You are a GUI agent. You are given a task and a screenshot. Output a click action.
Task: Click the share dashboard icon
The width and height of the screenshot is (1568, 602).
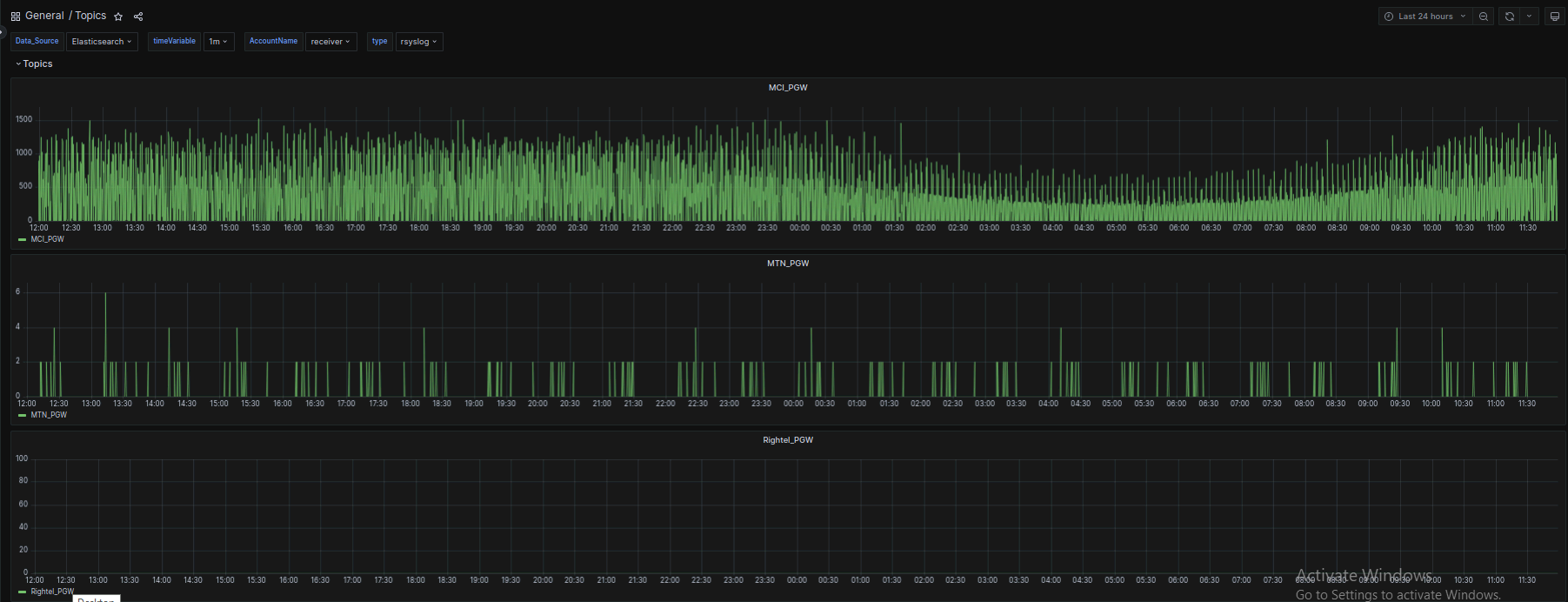click(138, 17)
